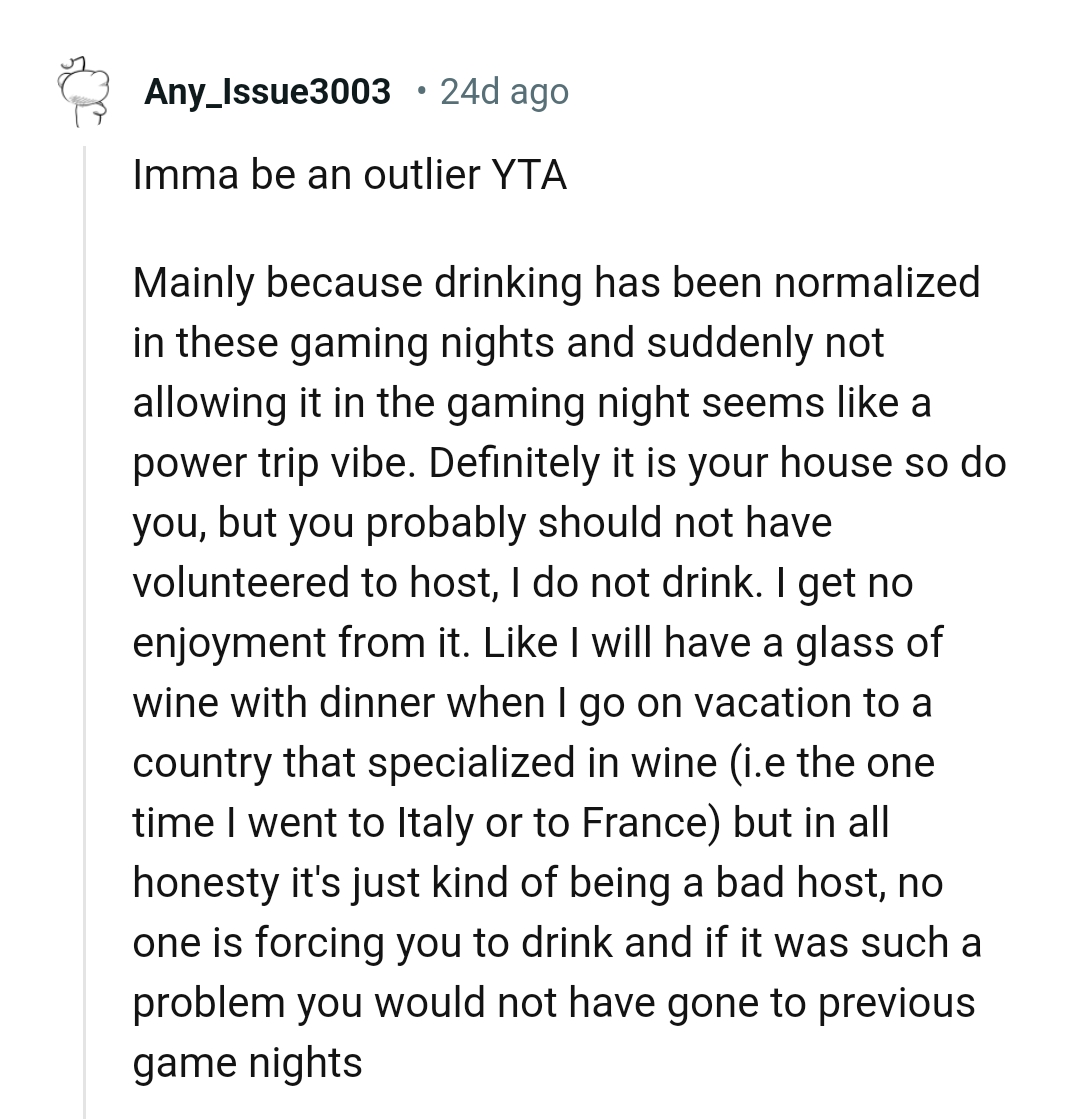Click the sentence starting 'Mainly because drinking'

tap(555, 283)
